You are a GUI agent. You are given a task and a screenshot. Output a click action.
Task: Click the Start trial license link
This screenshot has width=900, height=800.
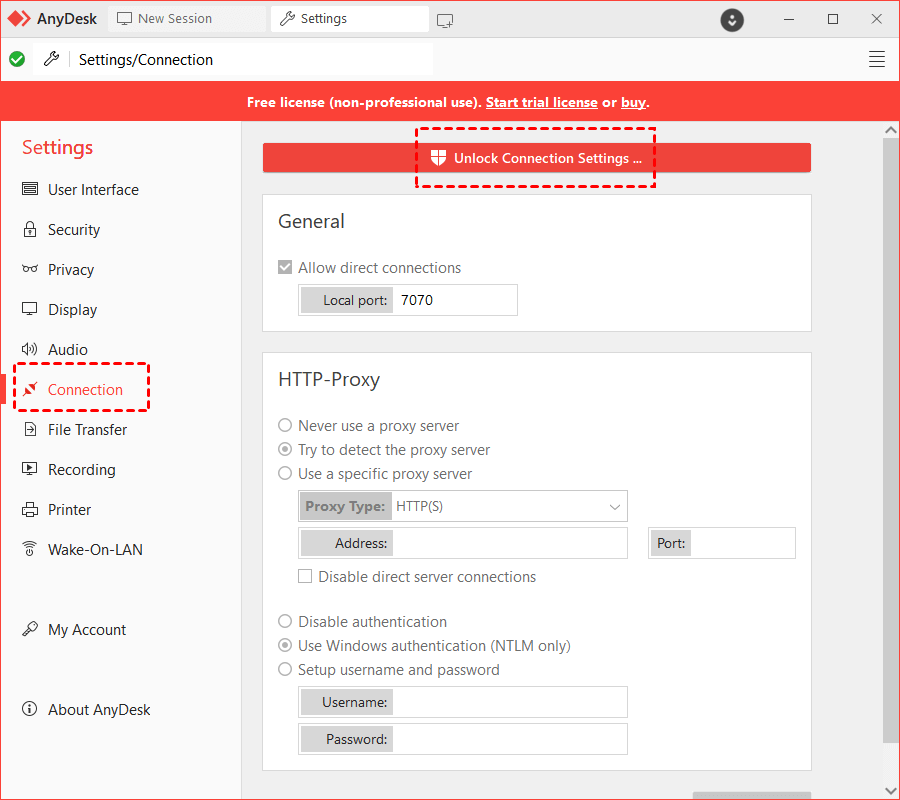pos(541,102)
